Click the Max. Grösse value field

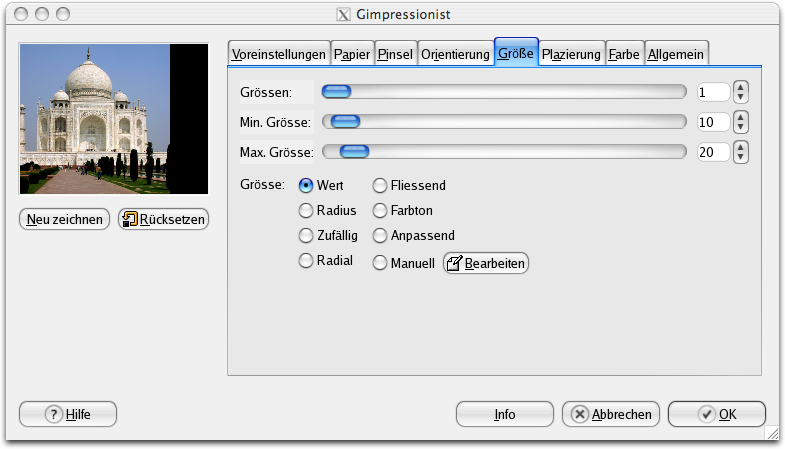click(x=713, y=152)
